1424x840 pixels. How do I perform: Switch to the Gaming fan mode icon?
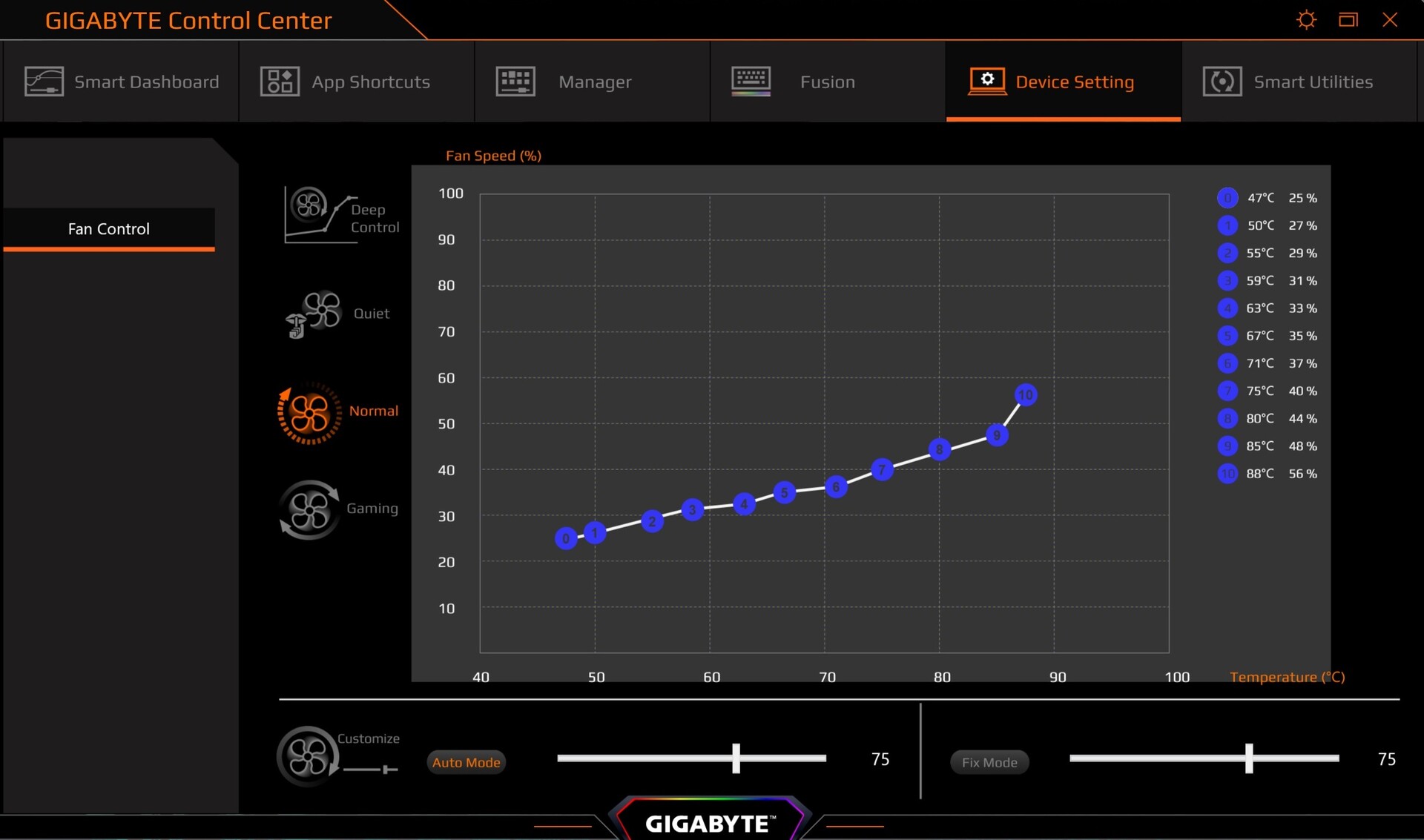(x=309, y=509)
